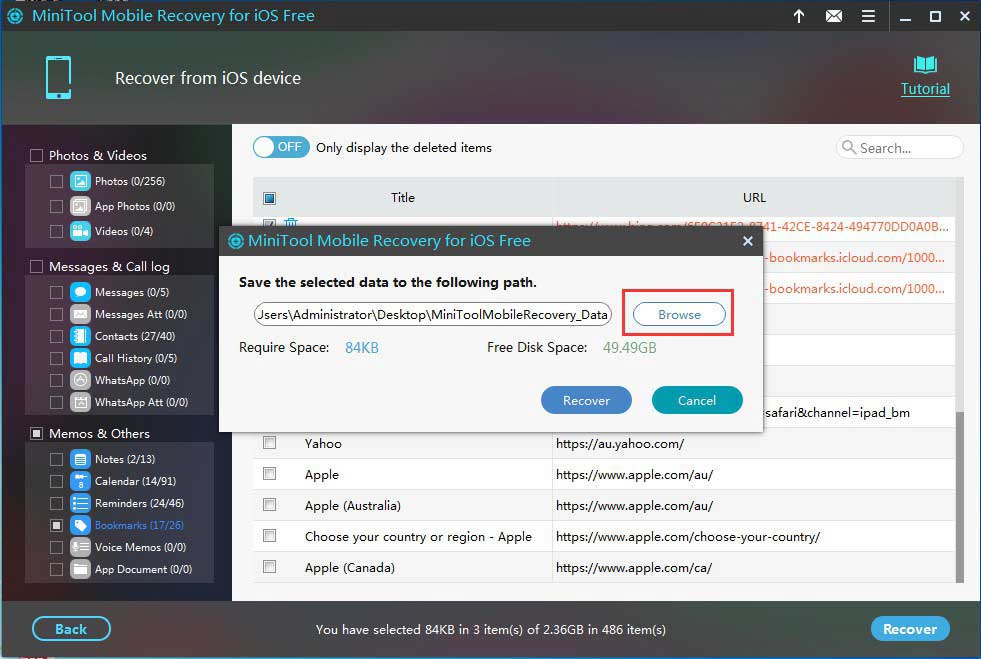
Task: Click the Search box
Action: click(899, 148)
